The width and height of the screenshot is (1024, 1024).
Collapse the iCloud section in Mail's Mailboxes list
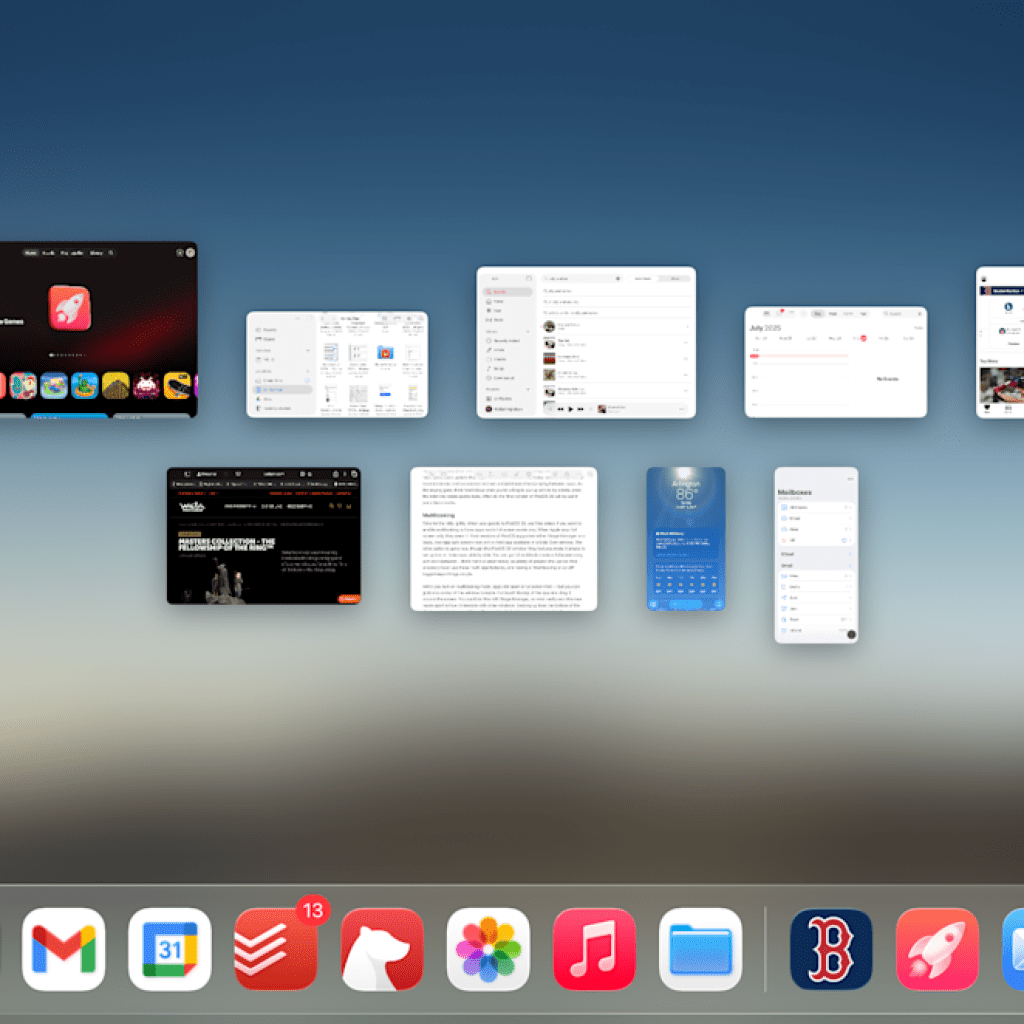click(851, 554)
